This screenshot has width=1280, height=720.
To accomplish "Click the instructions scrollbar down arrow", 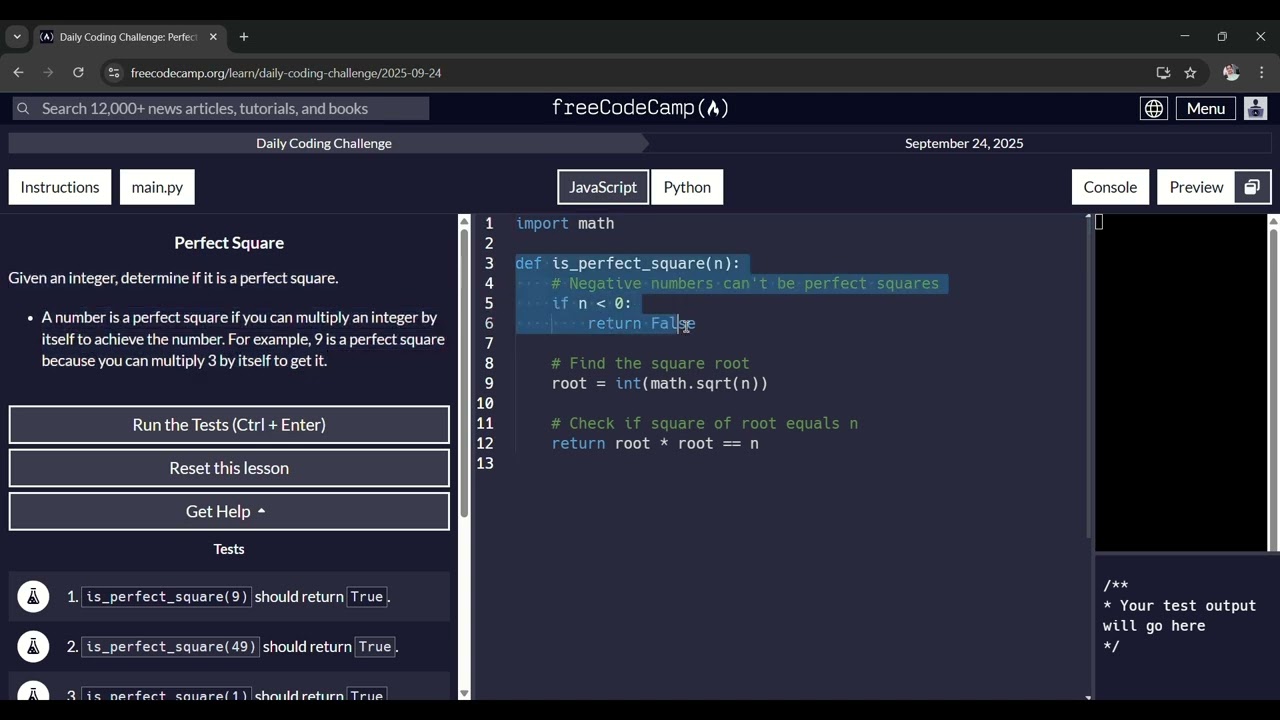I will click(464, 693).
